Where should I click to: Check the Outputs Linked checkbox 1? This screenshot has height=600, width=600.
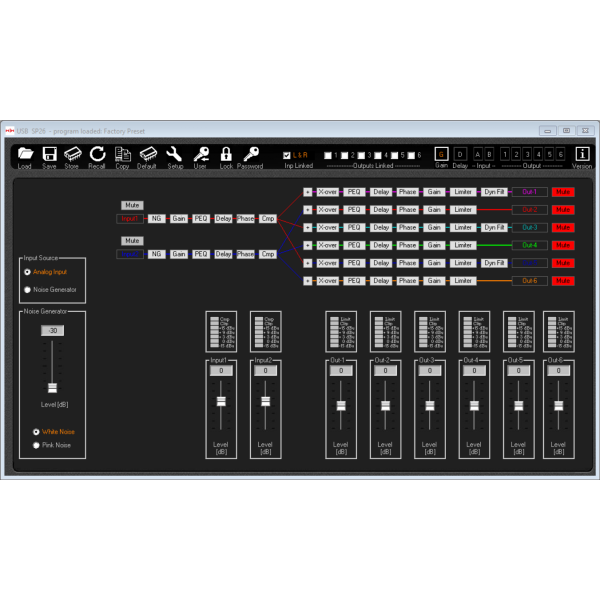tap(328, 155)
